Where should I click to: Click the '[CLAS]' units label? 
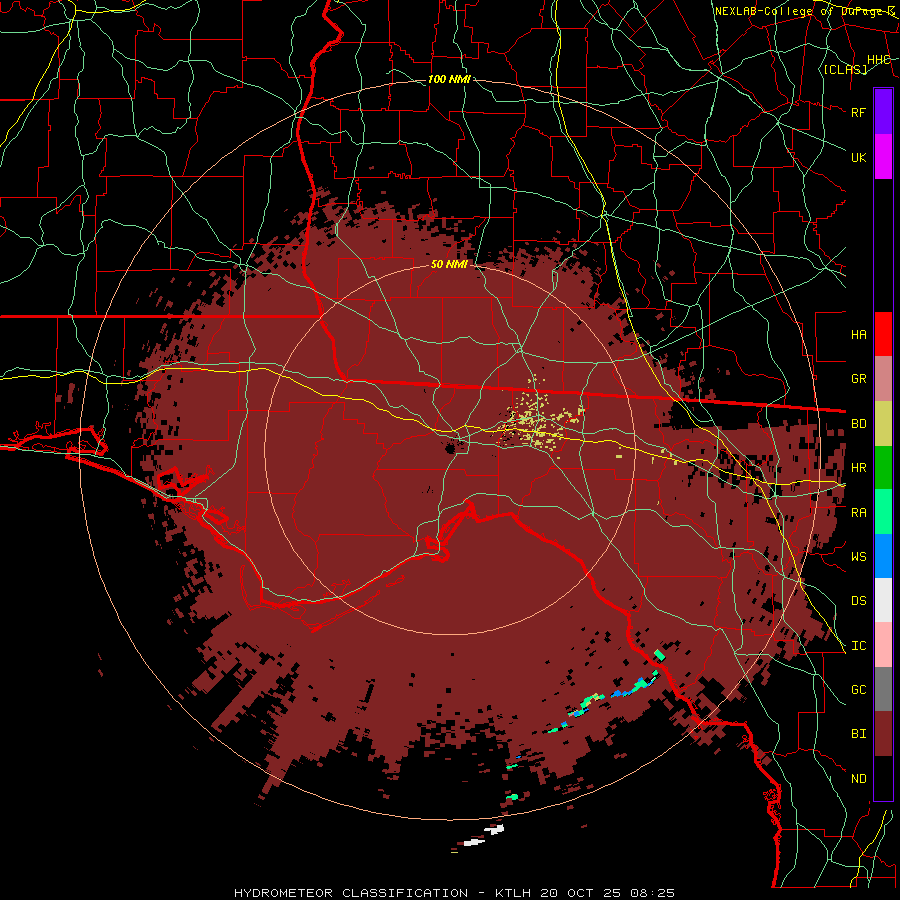click(845, 69)
